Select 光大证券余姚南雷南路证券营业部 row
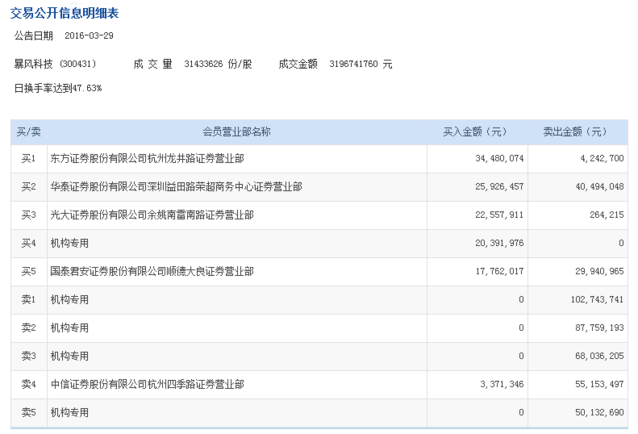Screen dimensions: 638x434 point(319,215)
